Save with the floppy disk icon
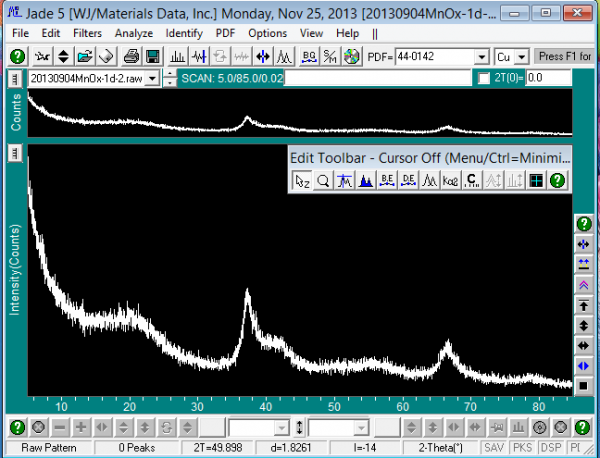600x458 pixels. coord(153,57)
